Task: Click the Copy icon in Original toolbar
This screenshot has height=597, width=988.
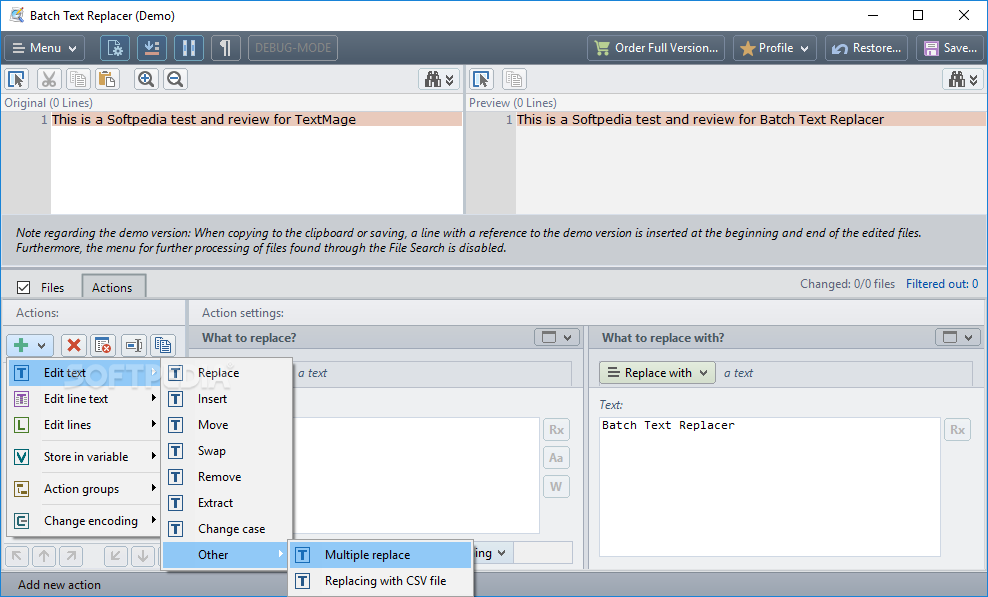Action: tap(78, 79)
